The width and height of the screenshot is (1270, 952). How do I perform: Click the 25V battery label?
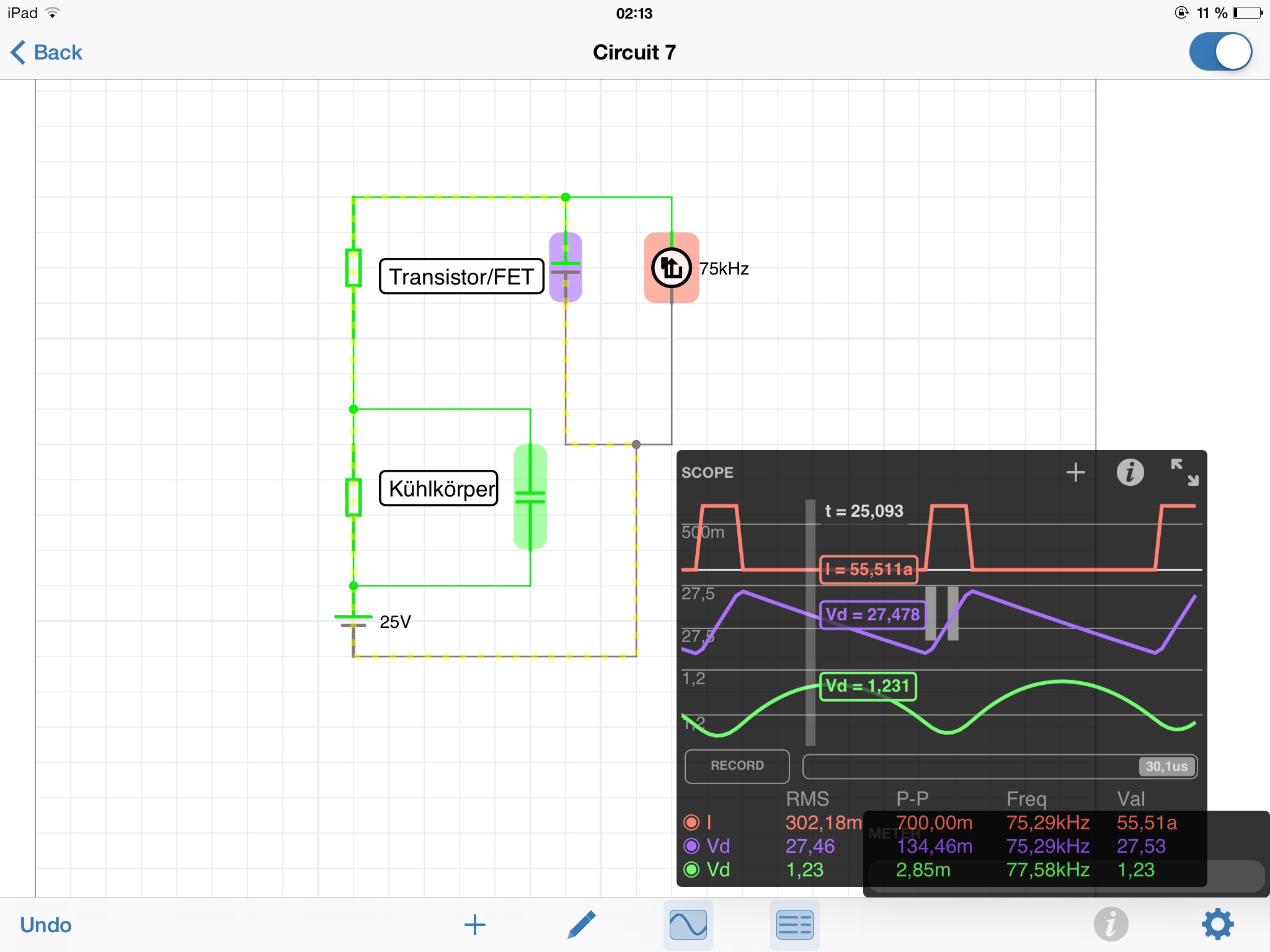(x=395, y=622)
